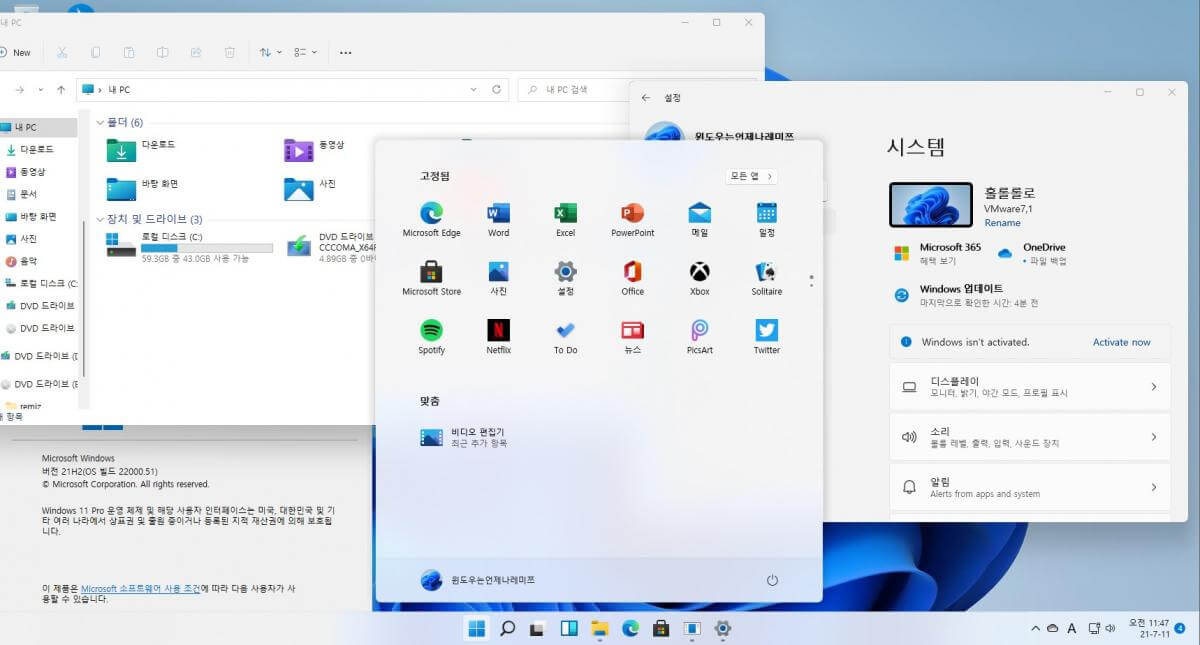
Task: Launch the Office app
Action: pyautogui.click(x=632, y=278)
